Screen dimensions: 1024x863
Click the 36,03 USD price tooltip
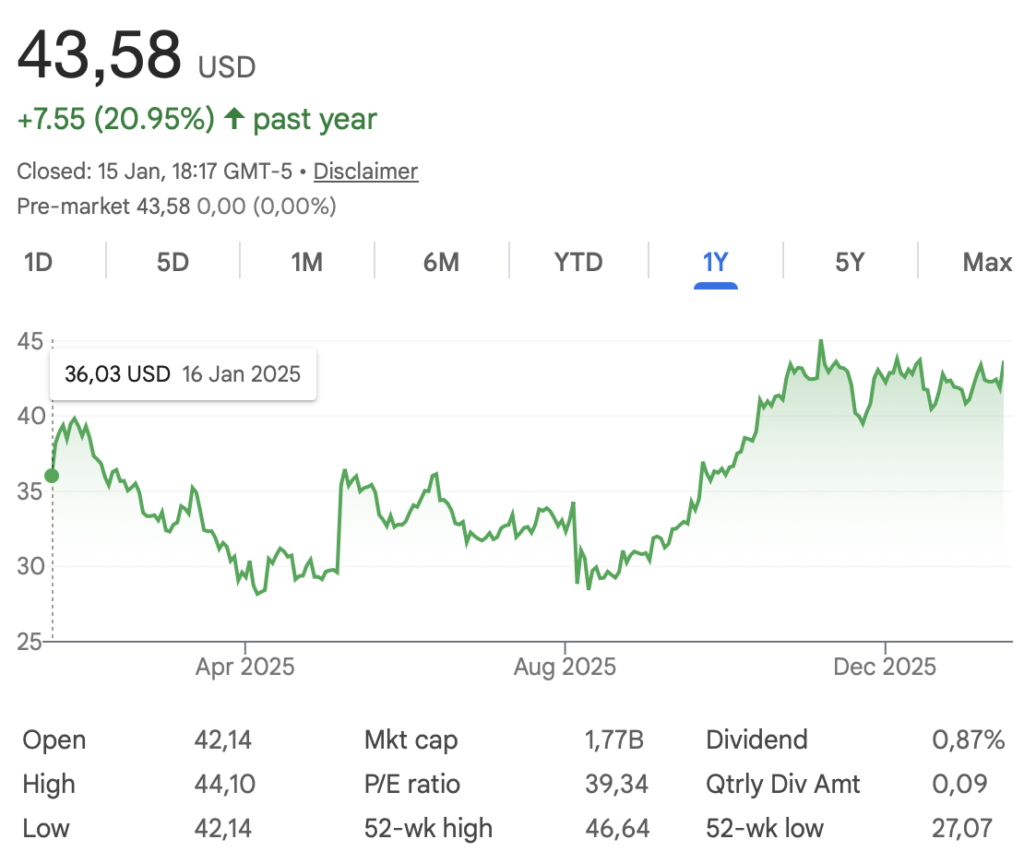(182, 375)
